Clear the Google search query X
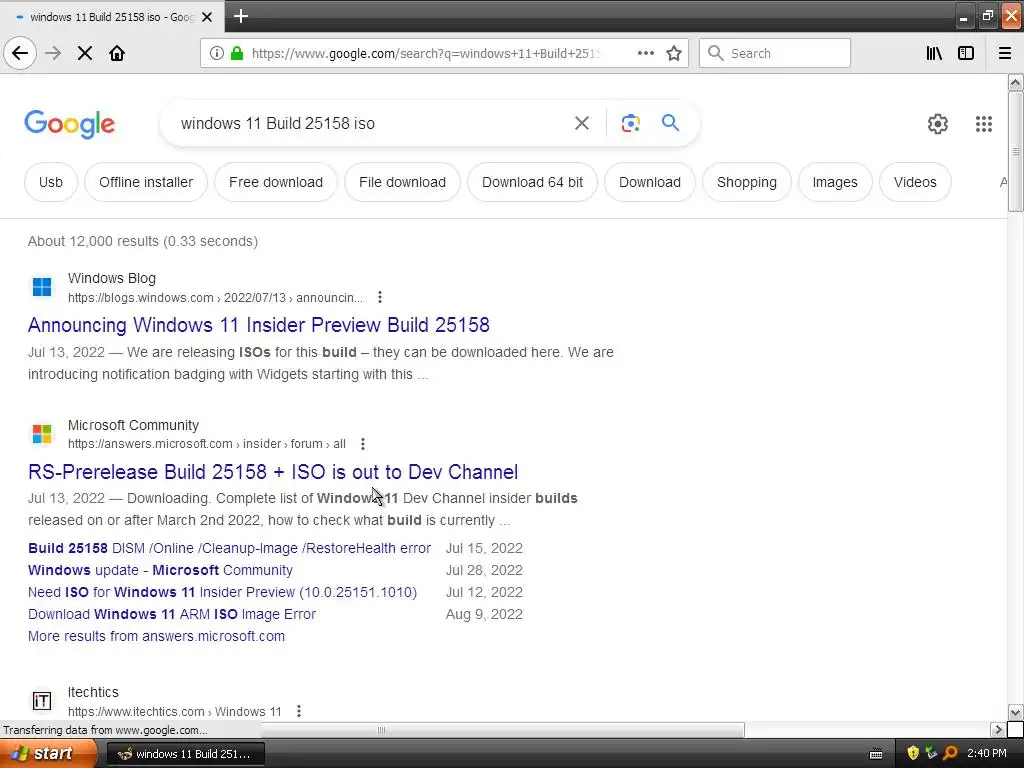This screenshot has width=1024, height=768. pyautogui.click(x=581, y=123)
